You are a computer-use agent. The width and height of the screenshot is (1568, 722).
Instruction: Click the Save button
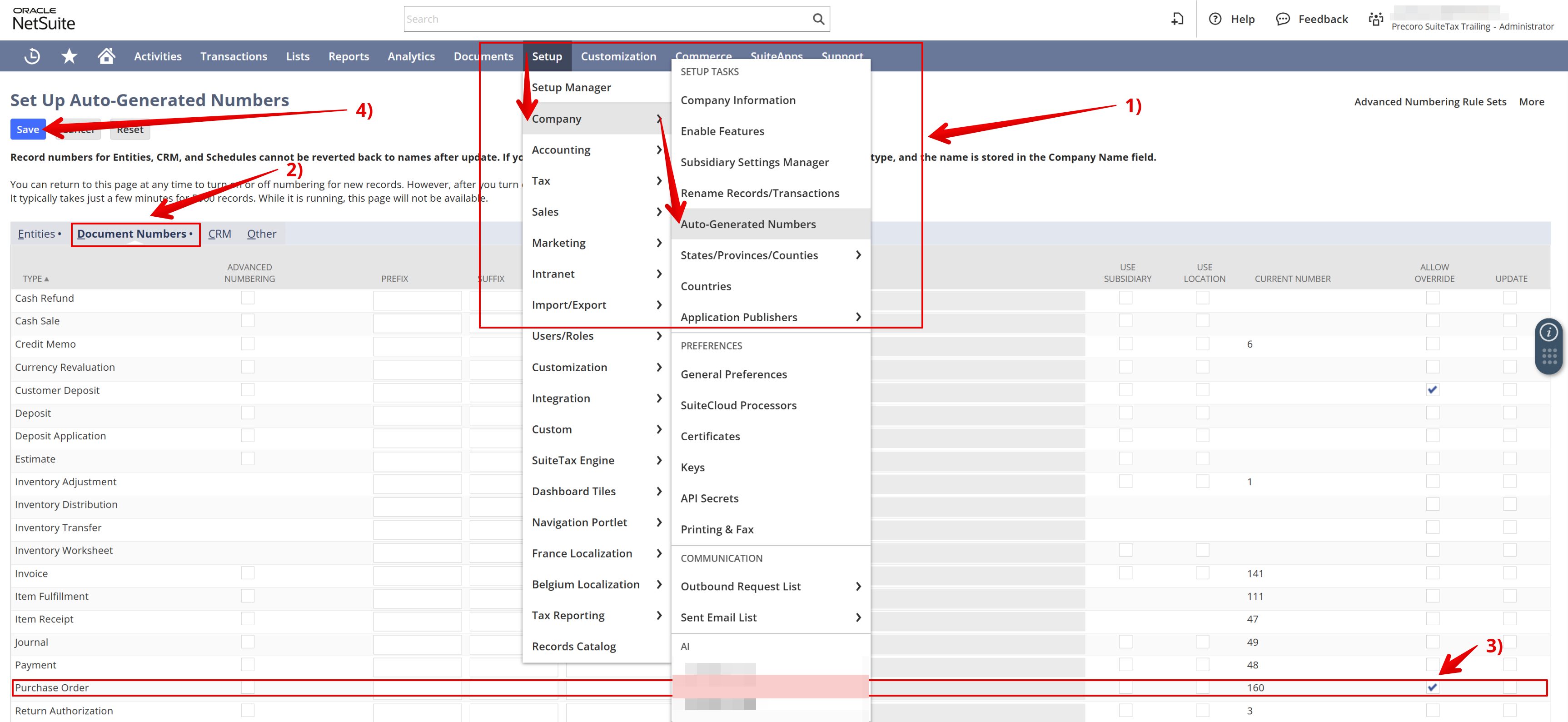[27, 129]
